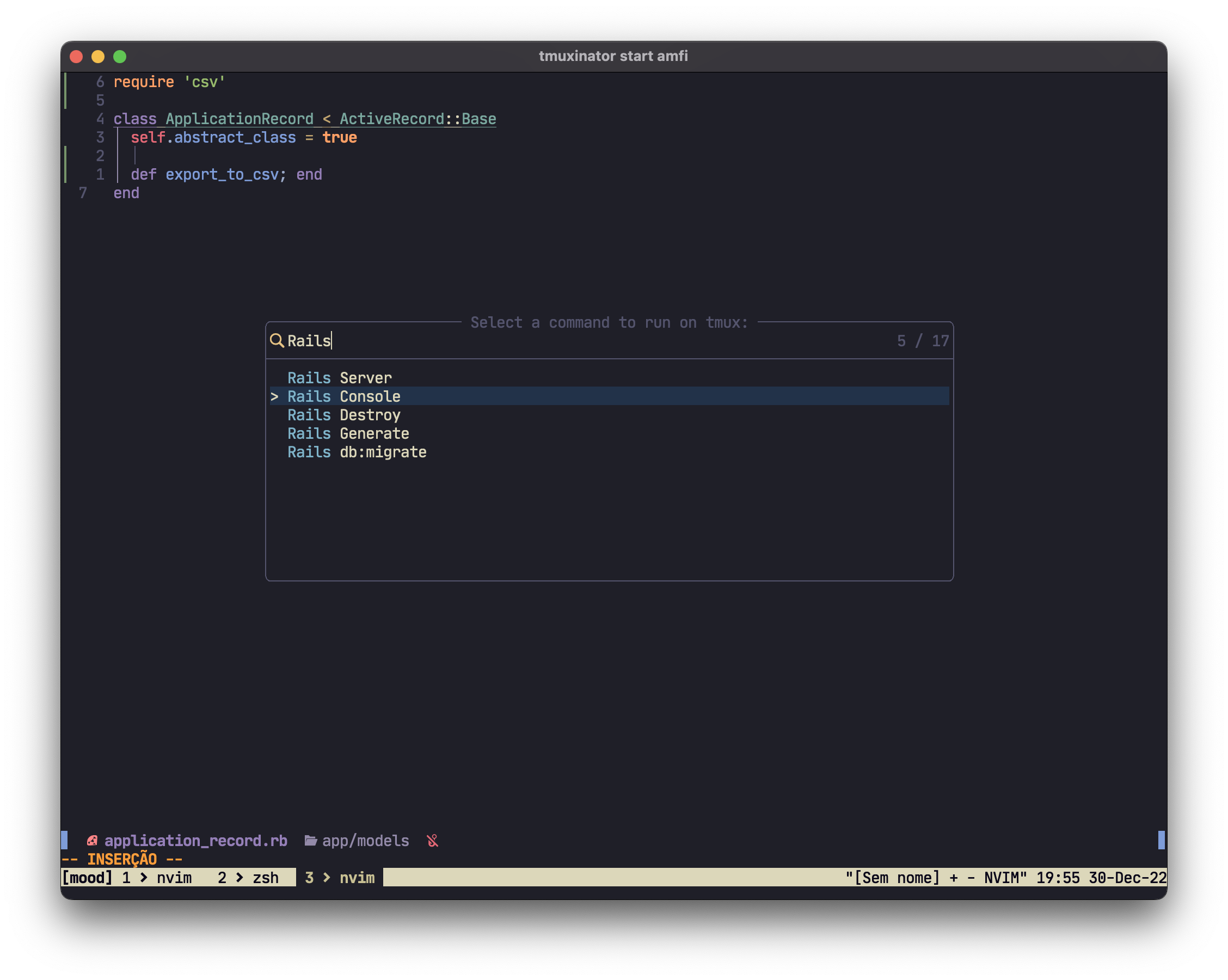Run the Rails db:migrate entry
Image resolution: width=1228 pixels, height=980 pixels.
[357, 452]
